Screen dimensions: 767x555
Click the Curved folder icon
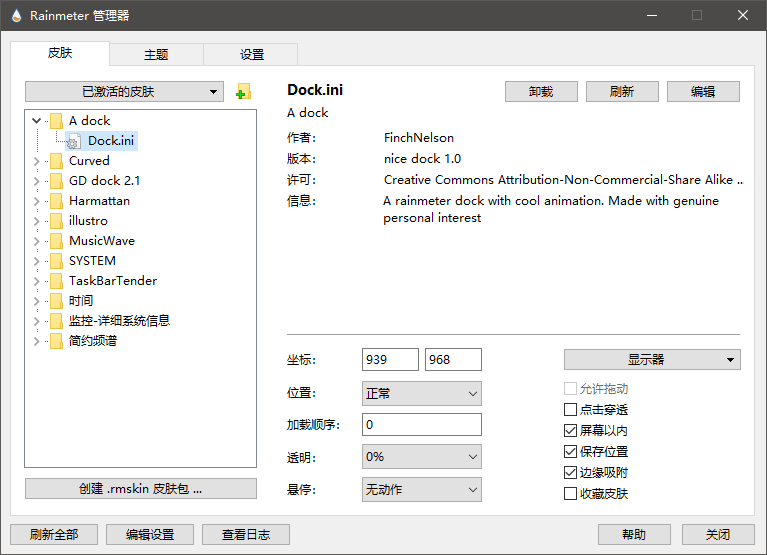(x=56, y=161)
